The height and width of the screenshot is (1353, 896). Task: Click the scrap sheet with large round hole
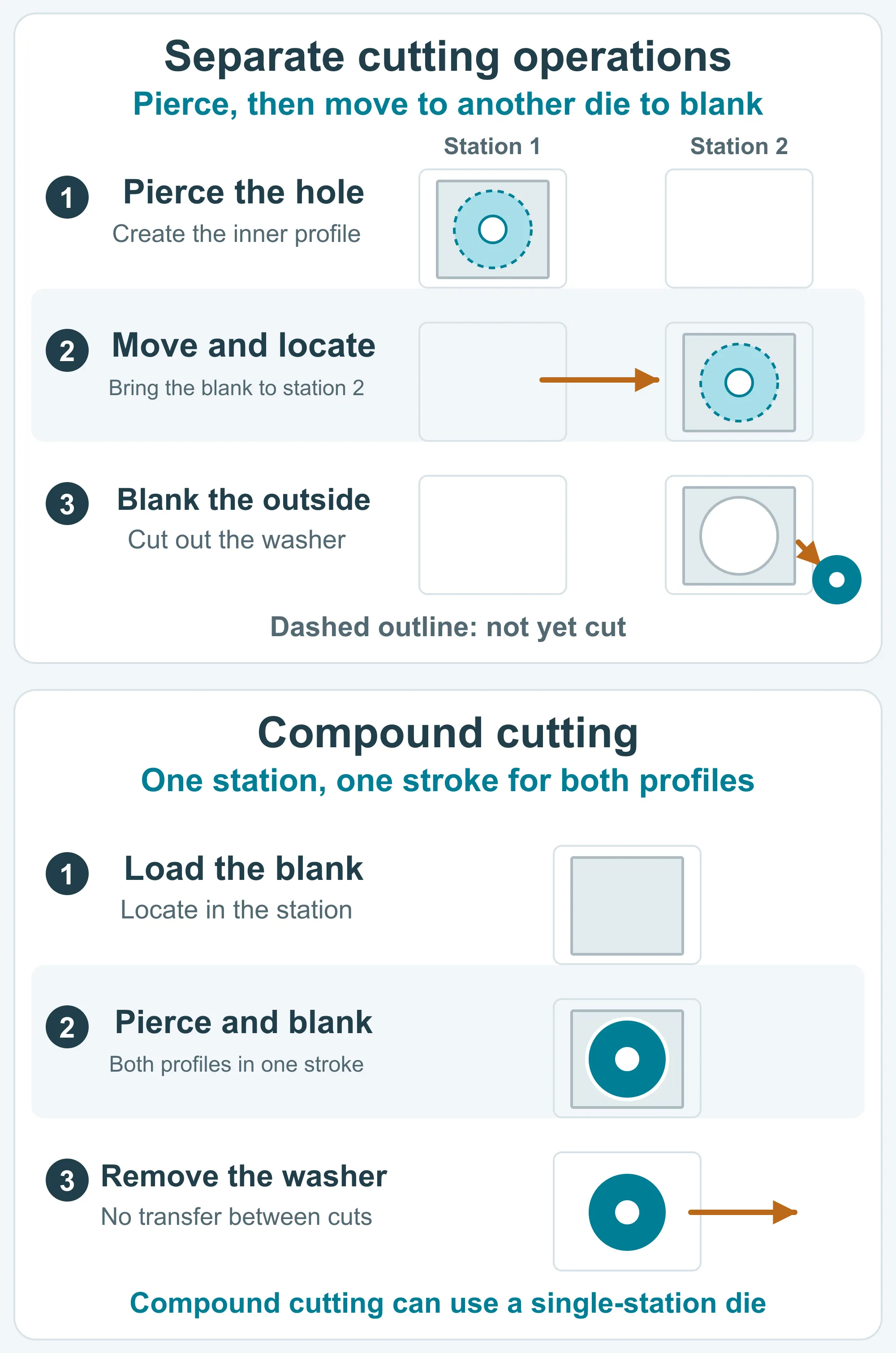tap(739, 535)
